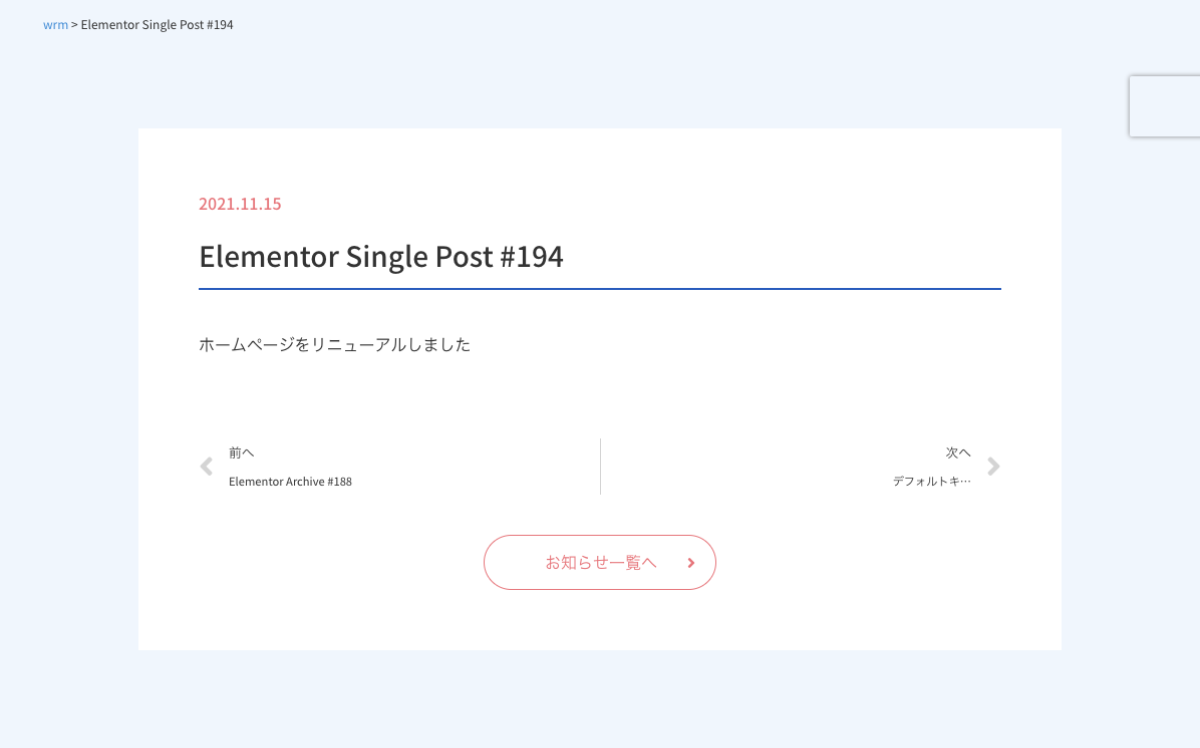Screen dimensions: 1200x748
Task: Open previous post Elementor Archive #188
Action: tap(290, 481)
